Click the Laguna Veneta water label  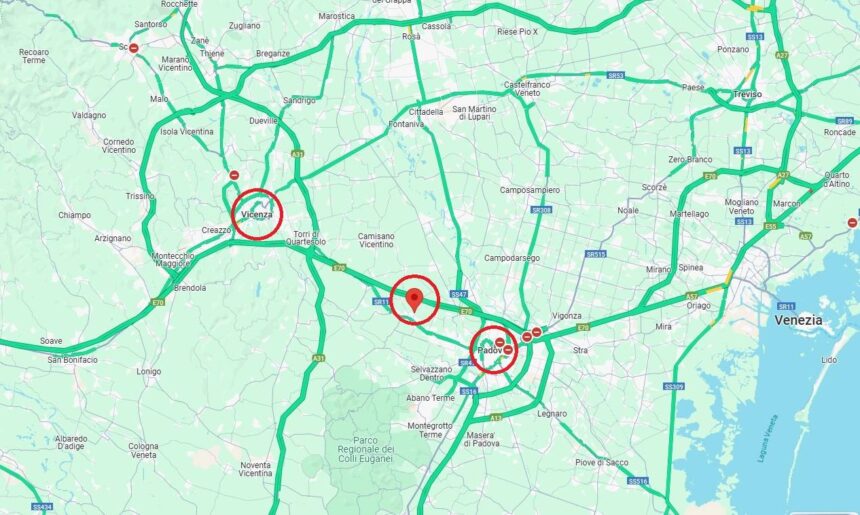click(x=768, y=438)
